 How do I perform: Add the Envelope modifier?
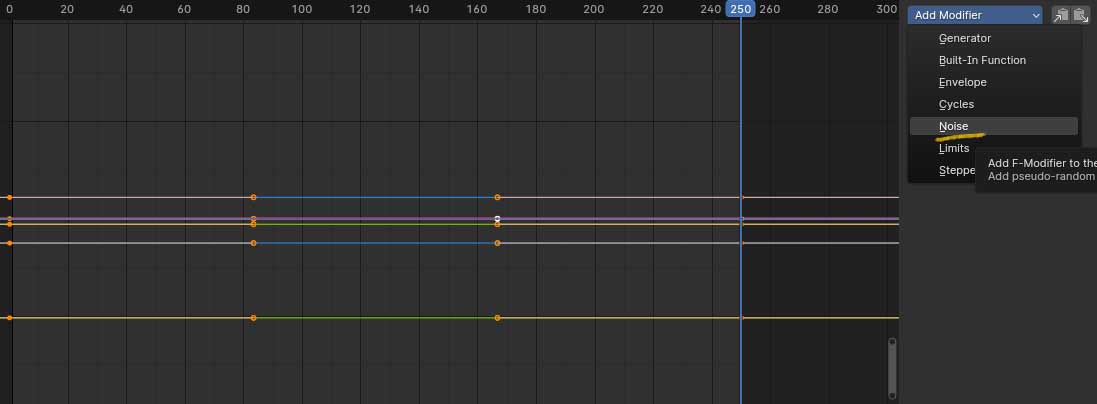[x=962, y=82]
